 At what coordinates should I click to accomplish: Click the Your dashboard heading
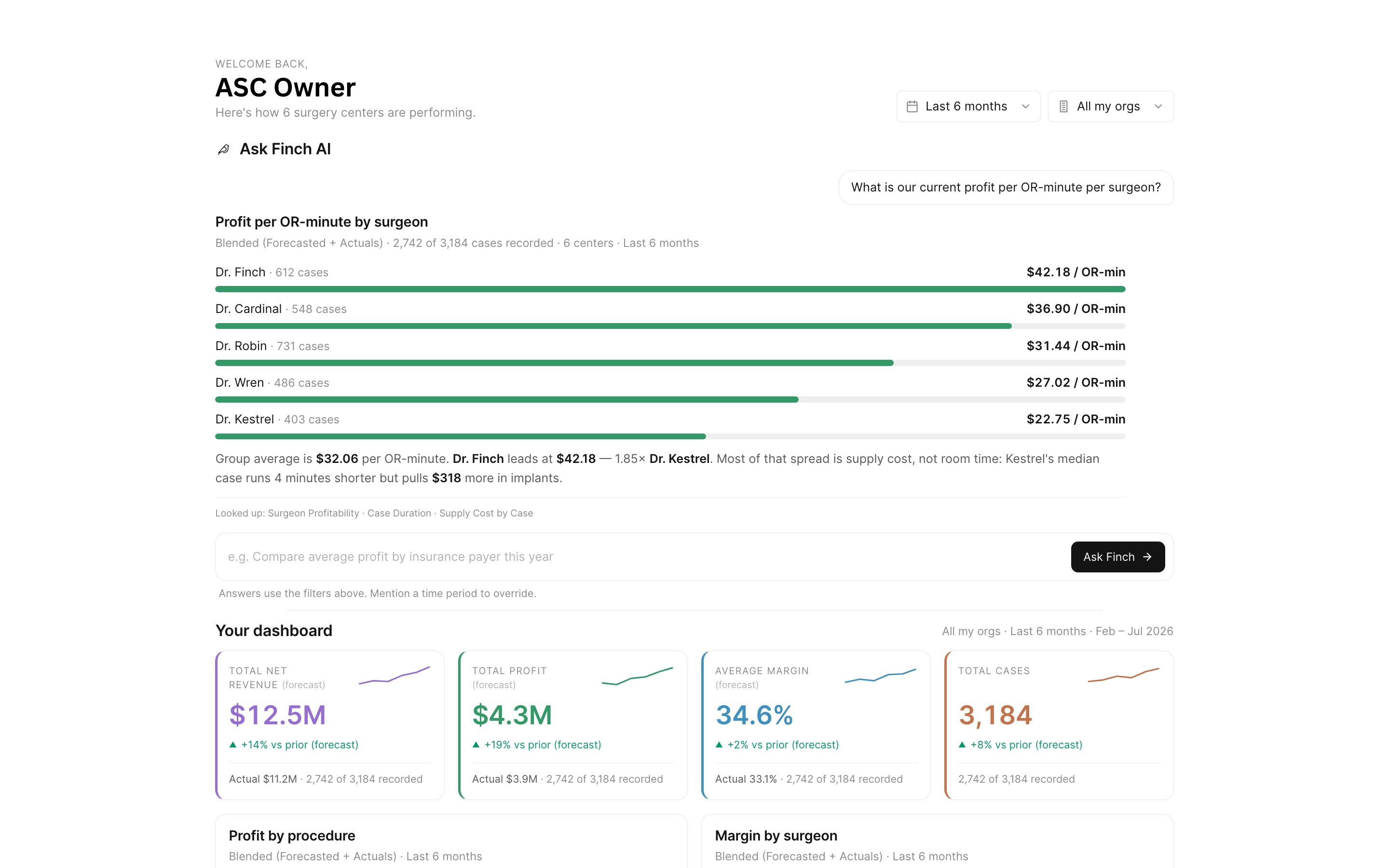pos(274,631)
